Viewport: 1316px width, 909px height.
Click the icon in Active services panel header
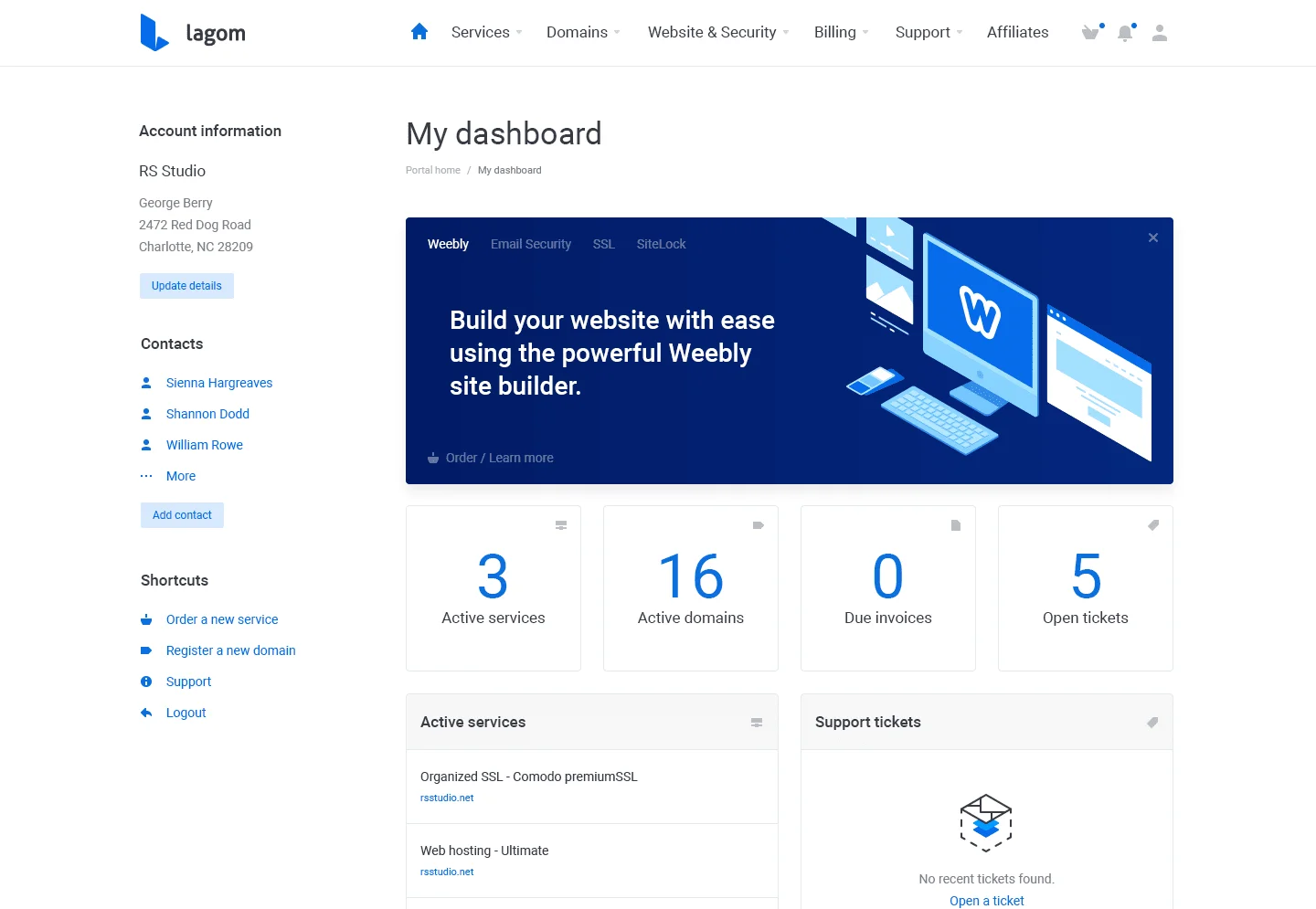757,723
